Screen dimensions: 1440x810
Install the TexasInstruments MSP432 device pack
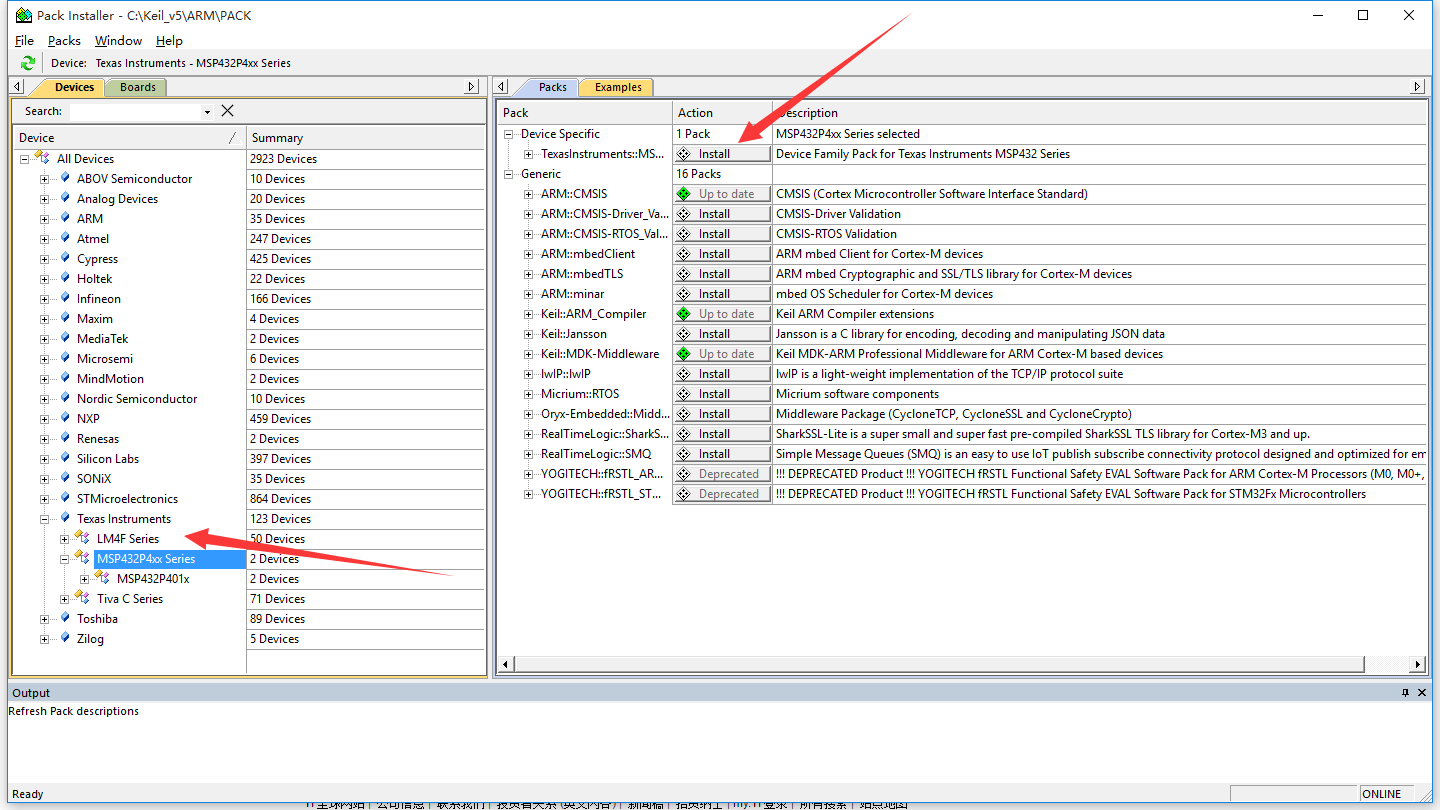[722, 154]
